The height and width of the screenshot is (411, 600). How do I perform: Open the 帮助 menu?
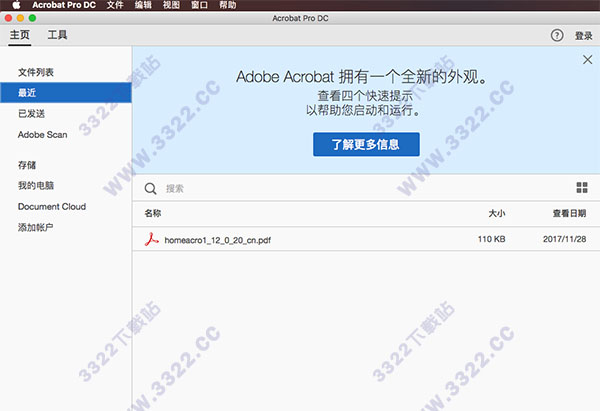[228, 5]
